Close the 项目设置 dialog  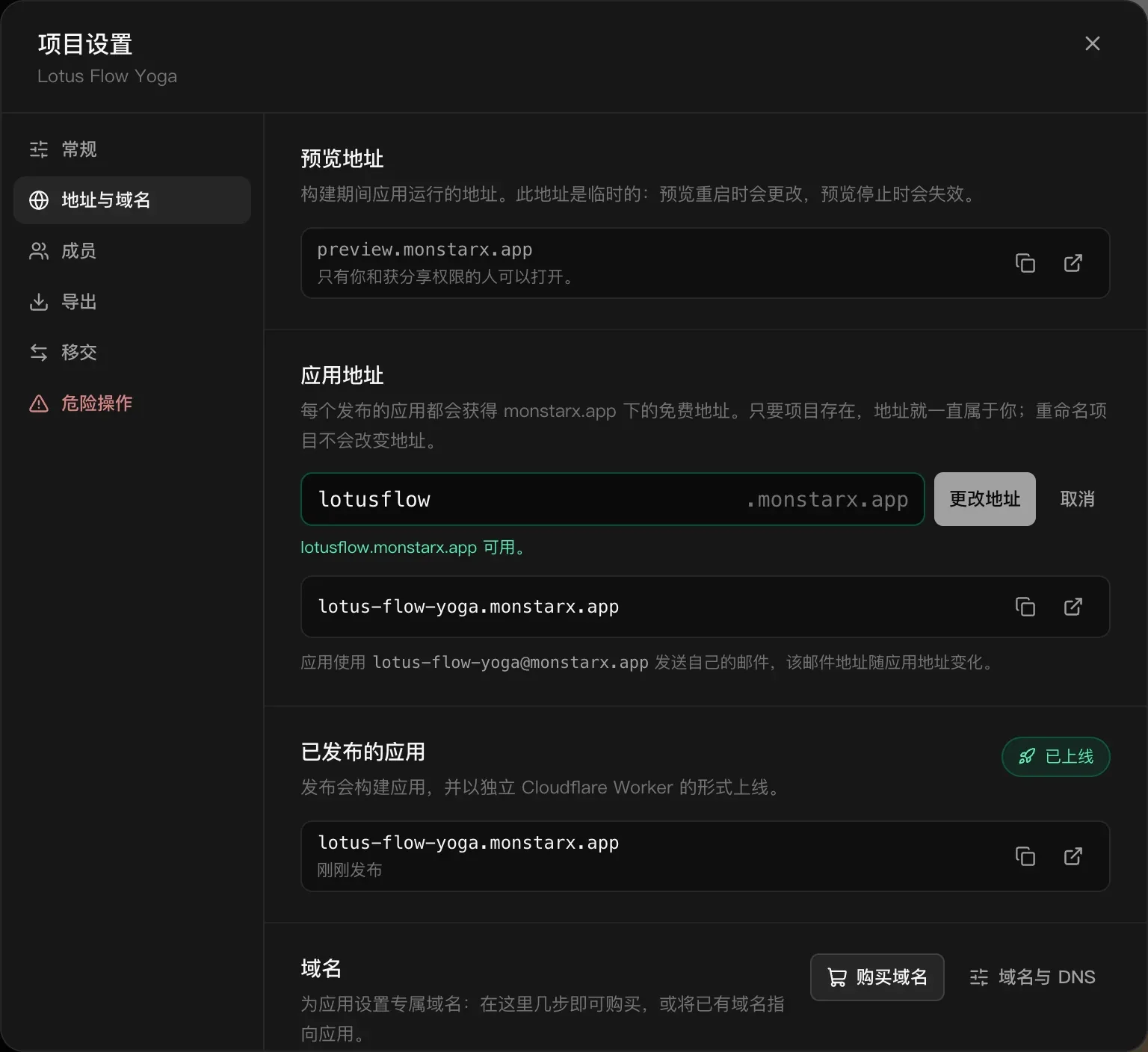[1093, 43]
